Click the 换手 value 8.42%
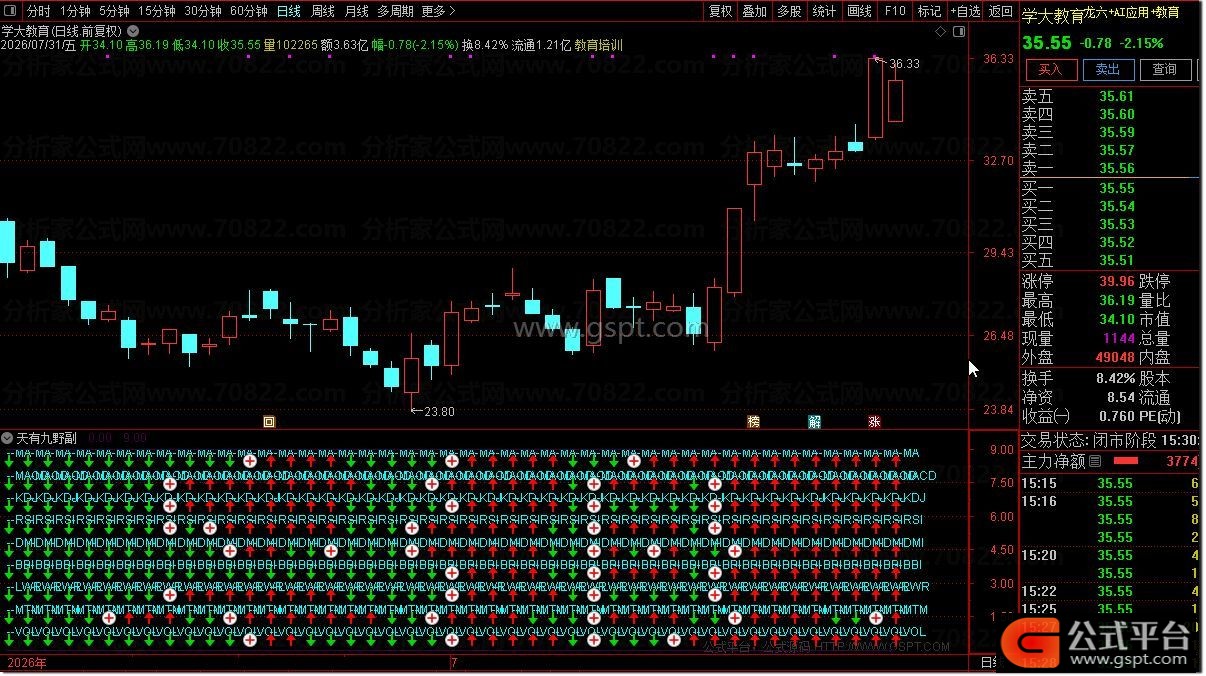 (1115, 378)
